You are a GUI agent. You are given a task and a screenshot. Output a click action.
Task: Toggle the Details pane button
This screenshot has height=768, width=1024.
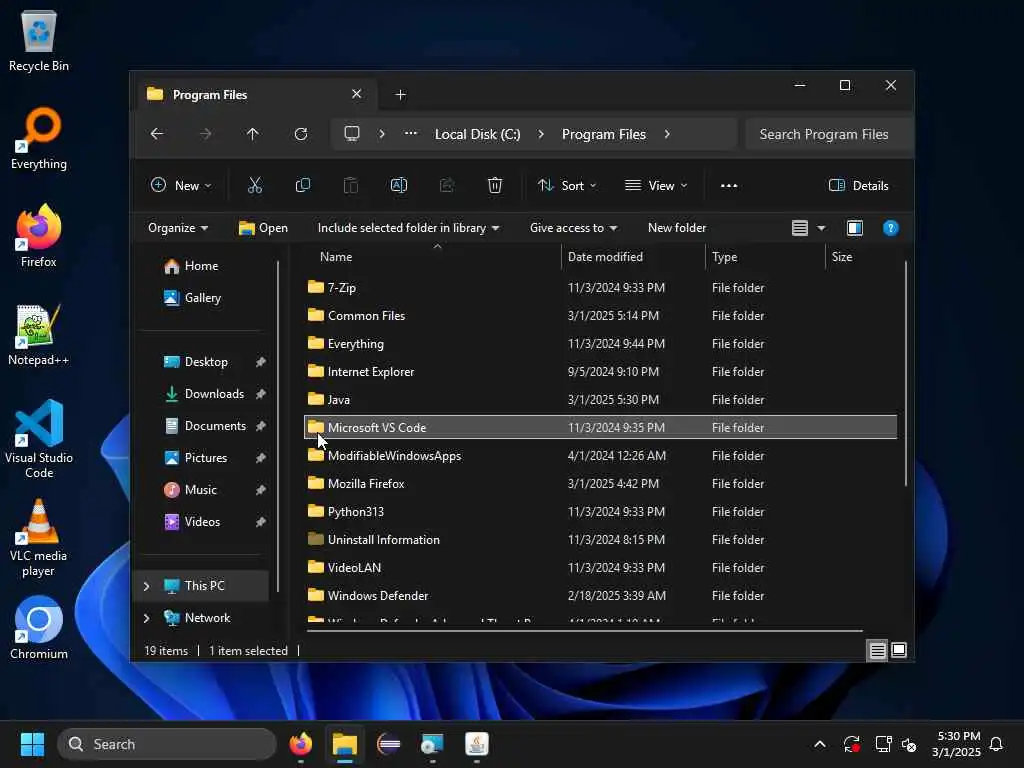pyautogui.click(x=858, y=185)
